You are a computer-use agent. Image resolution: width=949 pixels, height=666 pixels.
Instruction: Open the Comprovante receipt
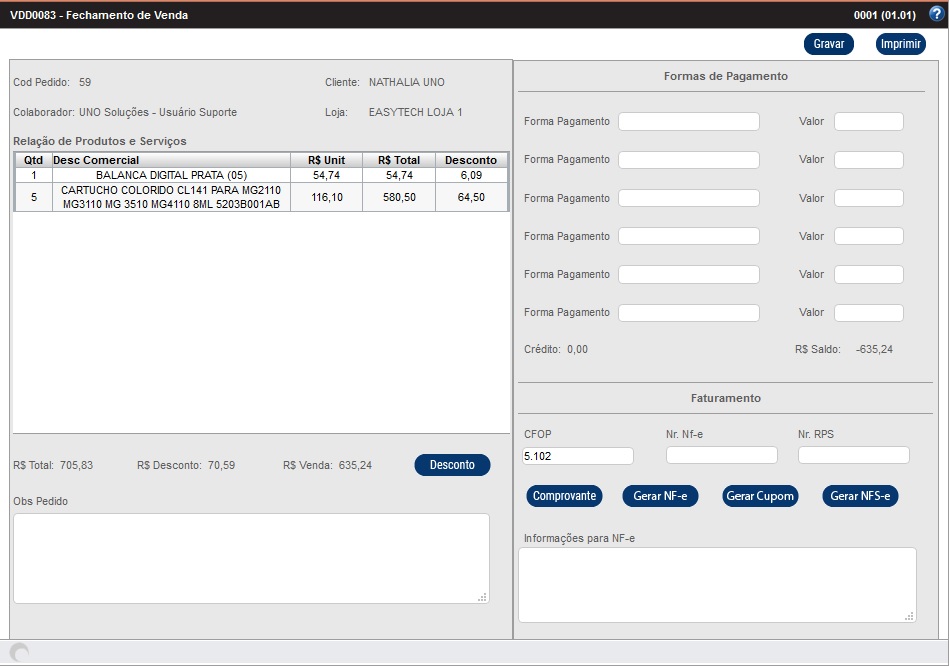[x=564, y=496]
